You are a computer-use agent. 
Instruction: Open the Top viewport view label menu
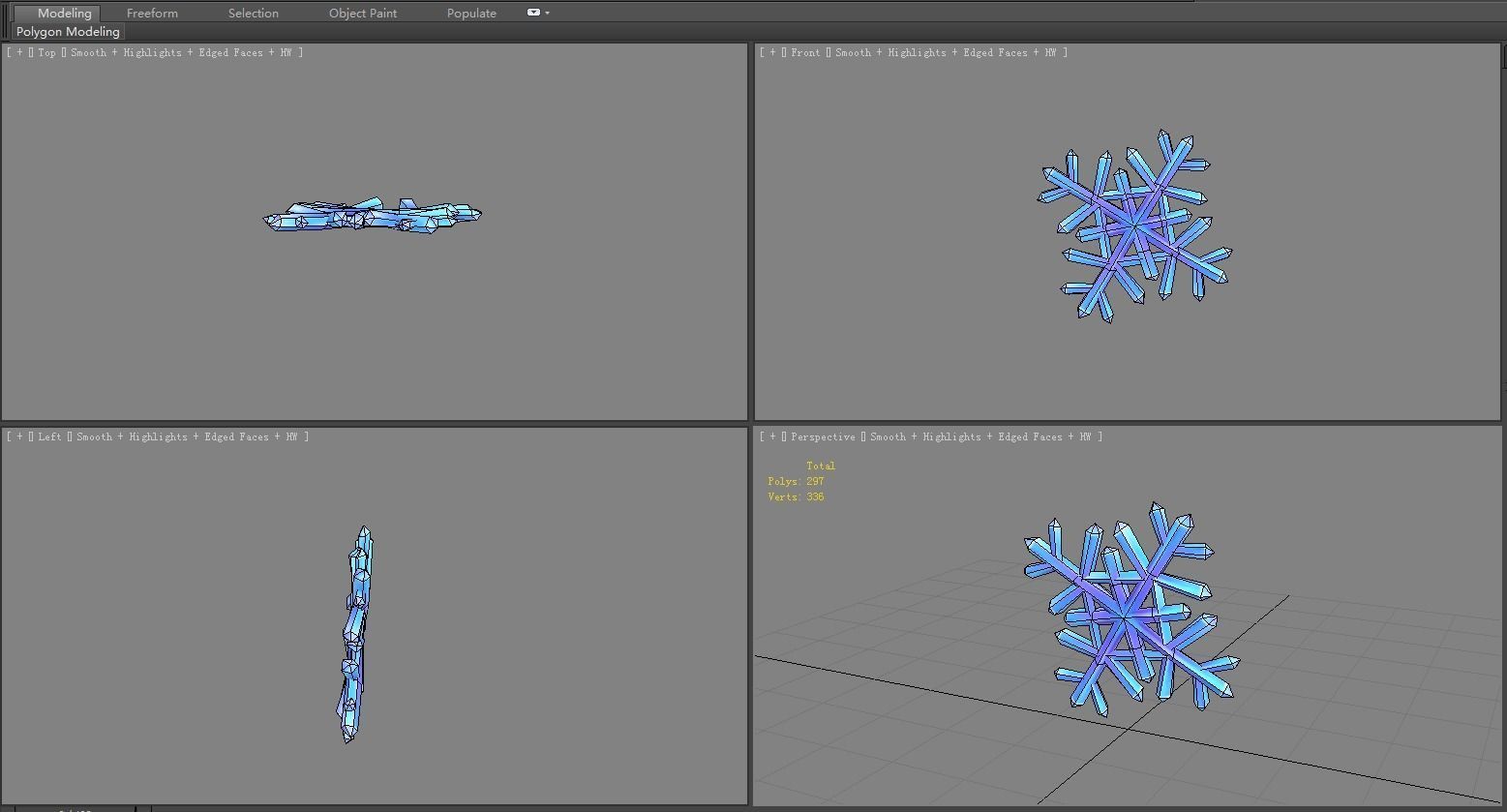[x=46, y=52]
